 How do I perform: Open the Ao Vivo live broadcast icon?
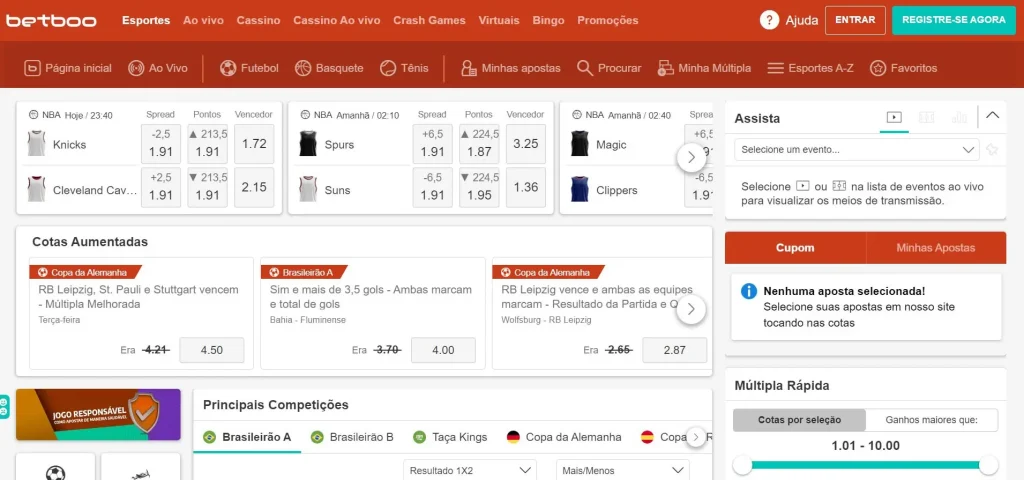(x=136, y=68)
